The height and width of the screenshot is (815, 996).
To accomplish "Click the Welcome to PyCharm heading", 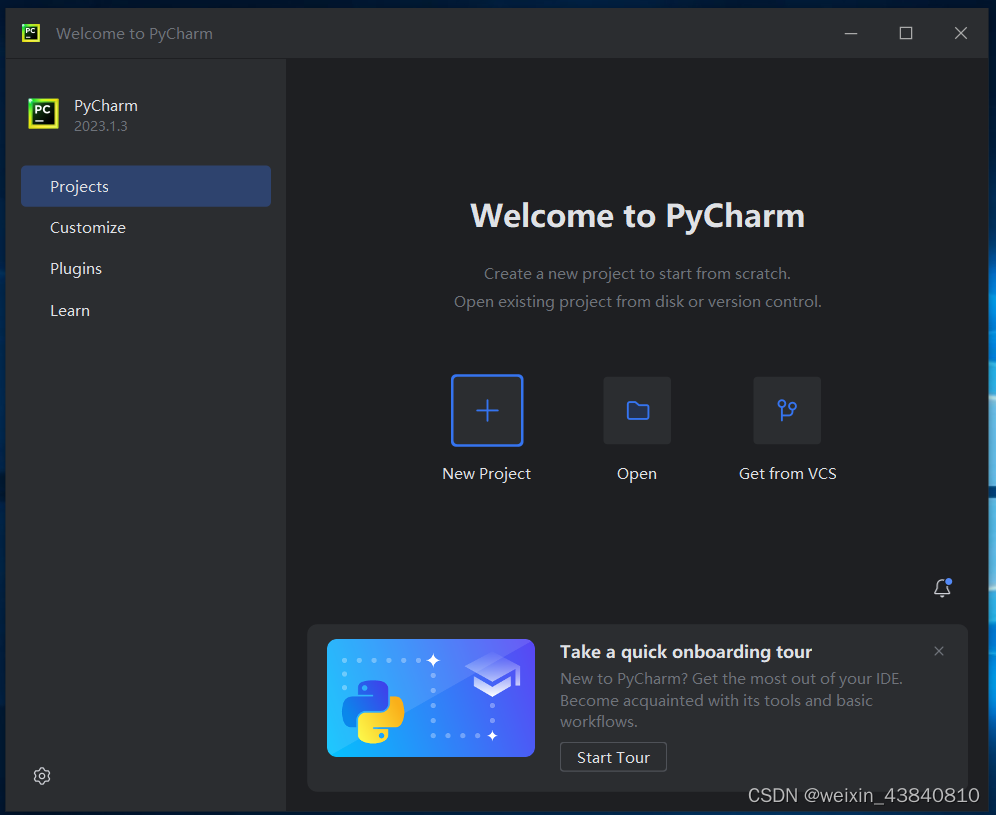I will point(637,215).
